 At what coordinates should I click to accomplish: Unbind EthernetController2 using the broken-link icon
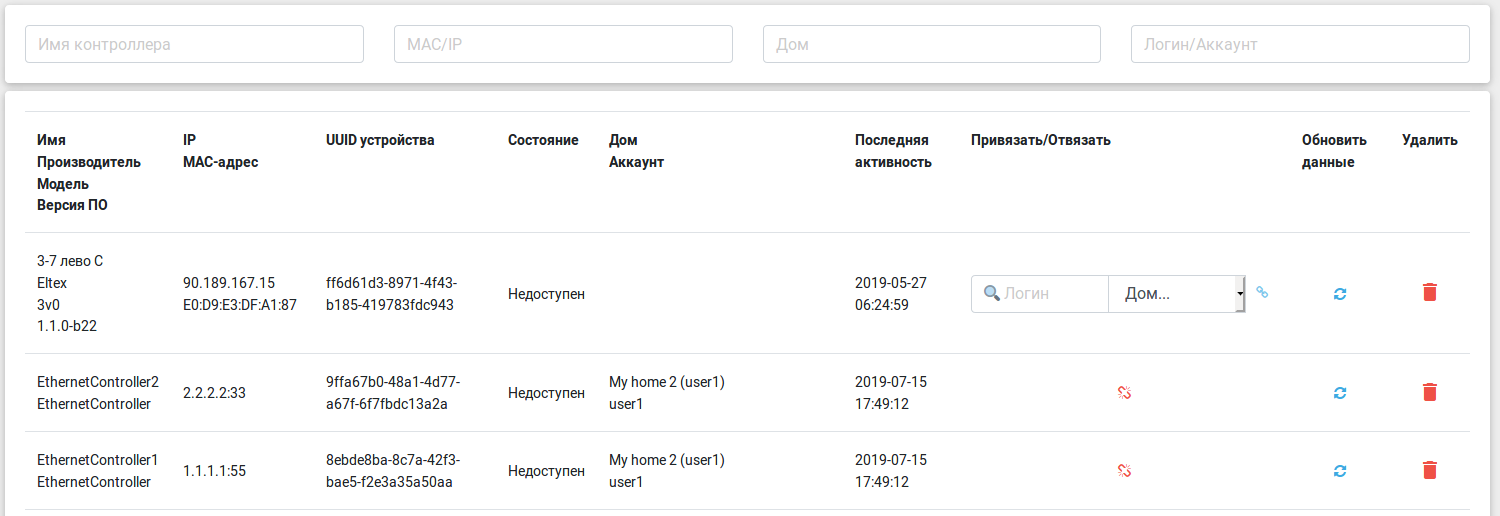click(x=1124, y=393)
